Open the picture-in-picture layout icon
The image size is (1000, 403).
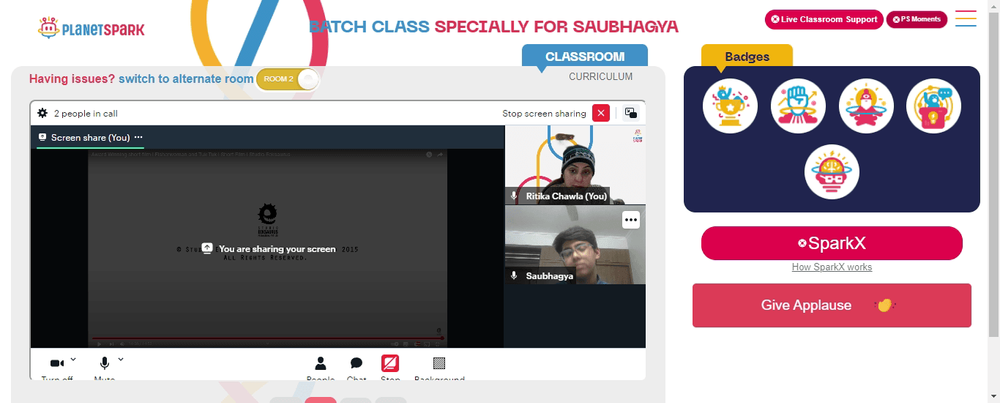pyautogui.click(x=631, y=113)
